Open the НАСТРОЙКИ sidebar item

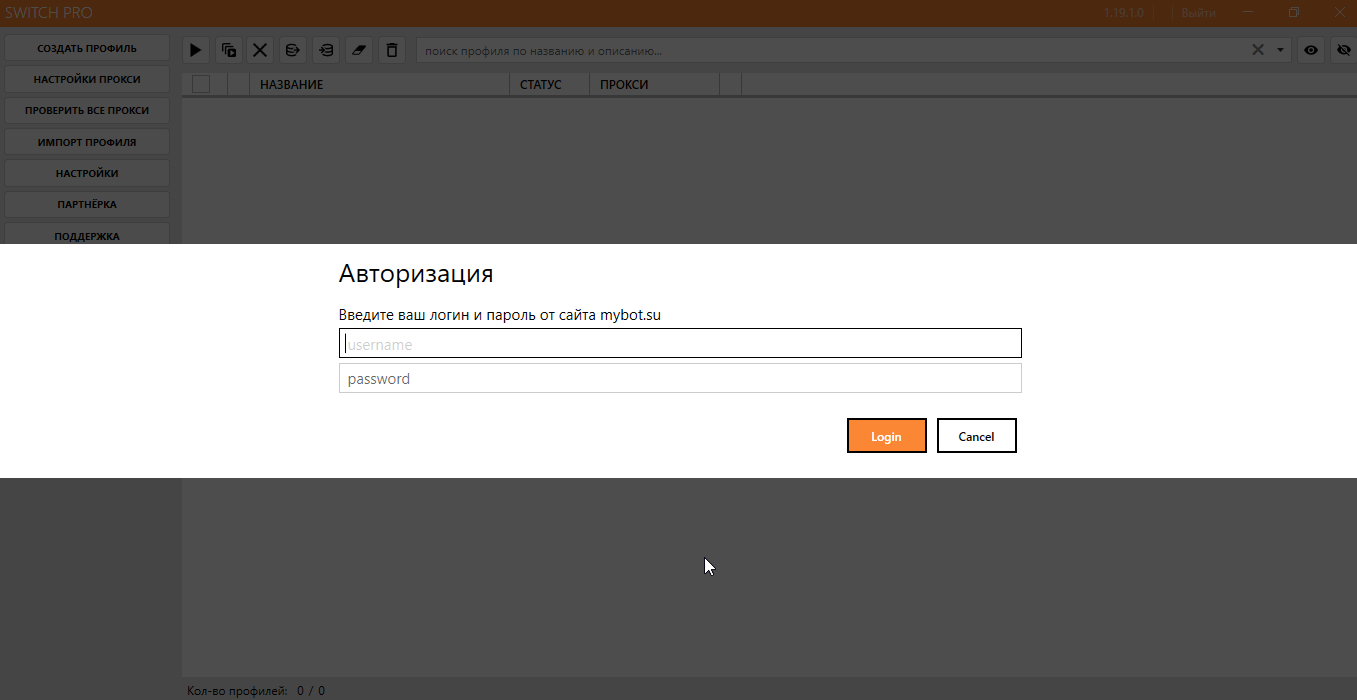tap(87, 173)
